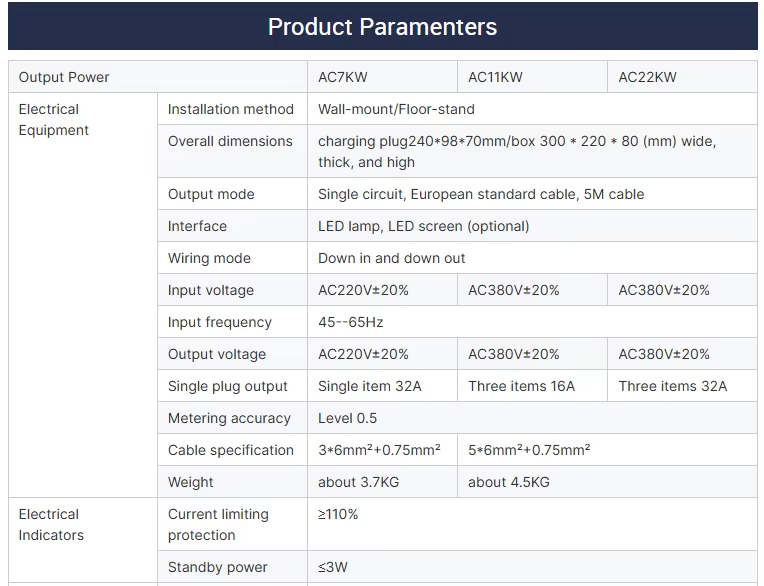Select the Wall-mount/Floor-stand value

click(396, 109)
